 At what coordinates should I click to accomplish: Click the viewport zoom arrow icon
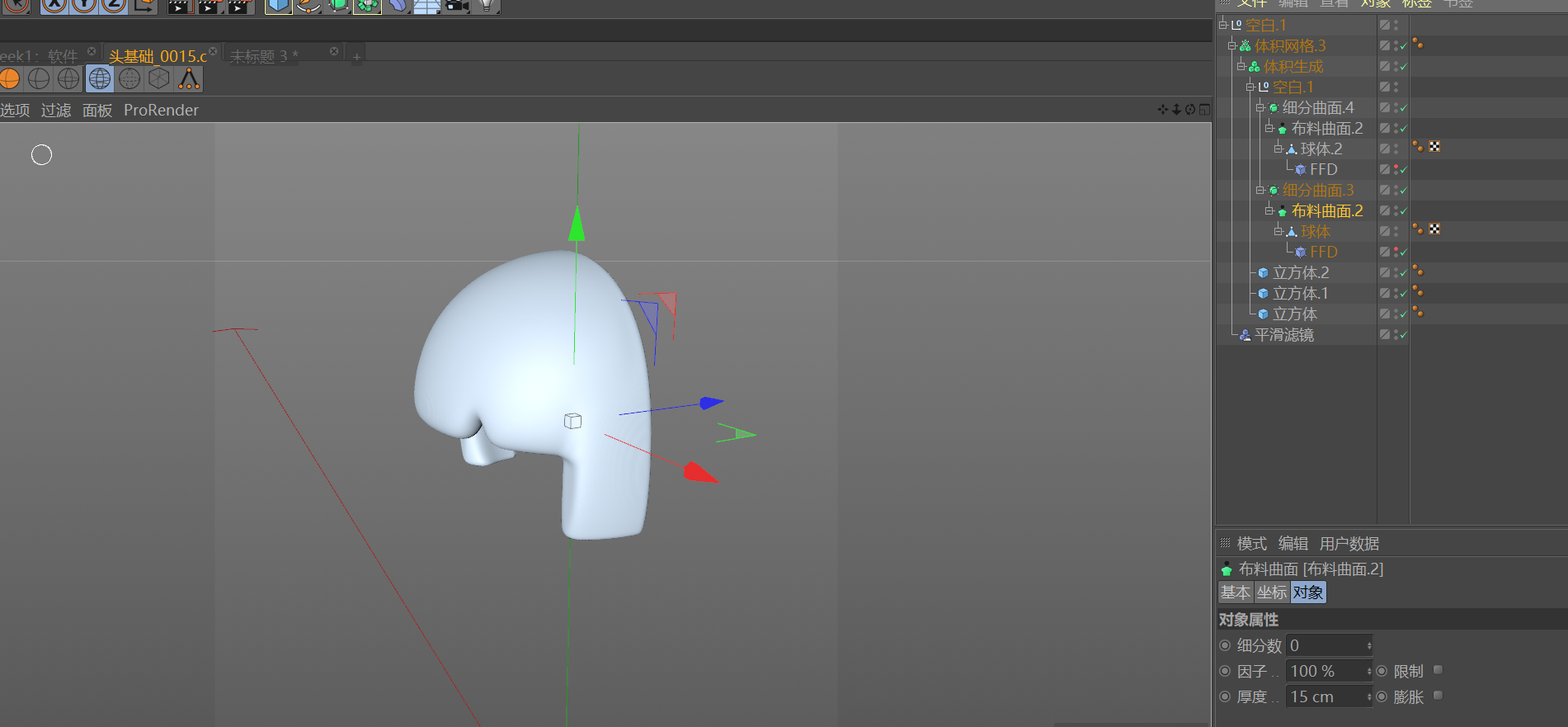click(x=1176, y=109)
